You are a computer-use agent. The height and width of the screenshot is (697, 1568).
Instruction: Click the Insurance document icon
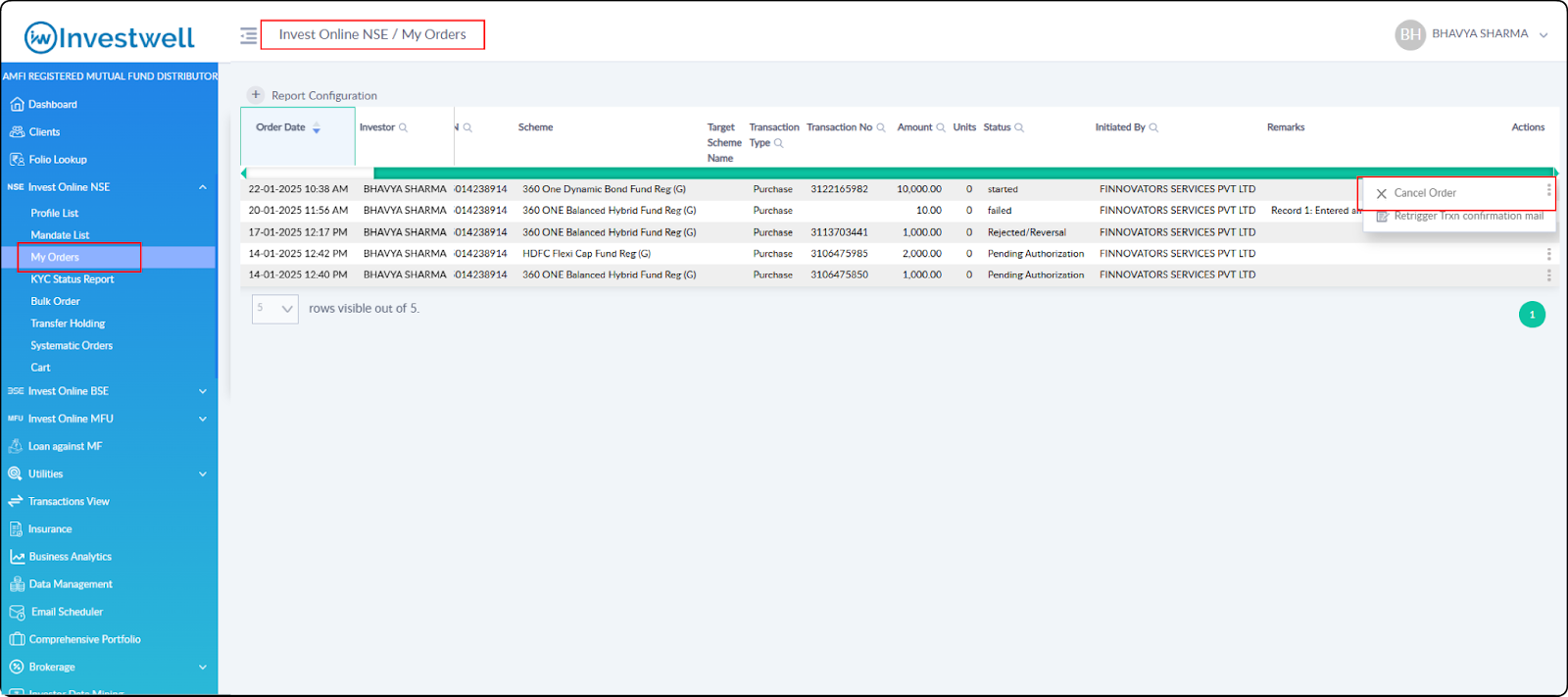coord(16,528)
